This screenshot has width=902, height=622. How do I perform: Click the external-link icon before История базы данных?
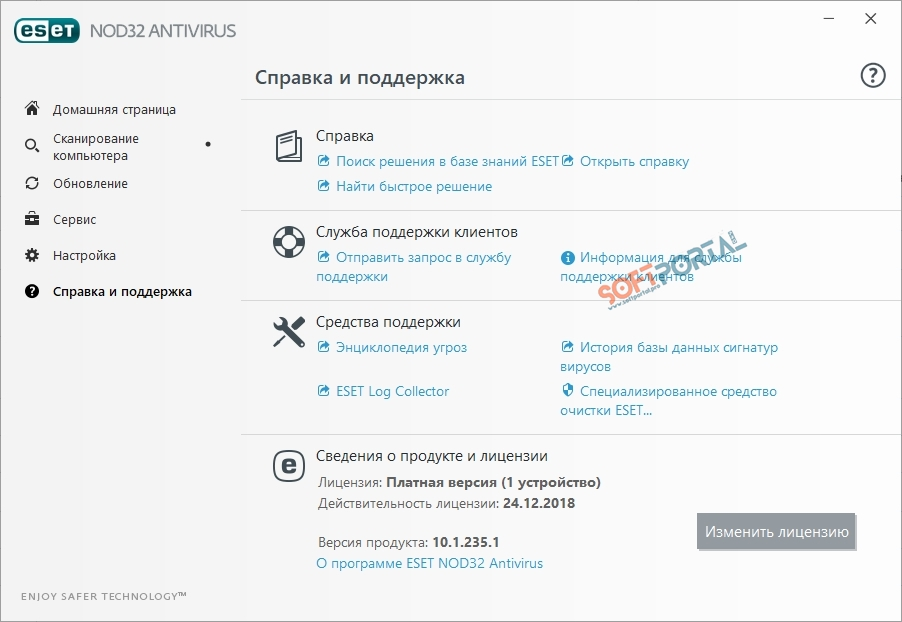pyautogui.click(x=568, y=346)
